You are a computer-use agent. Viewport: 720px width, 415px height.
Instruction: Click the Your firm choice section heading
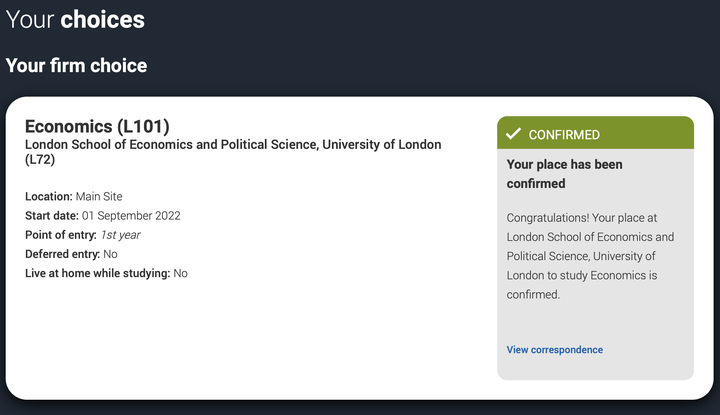click(x=76, y=66)
